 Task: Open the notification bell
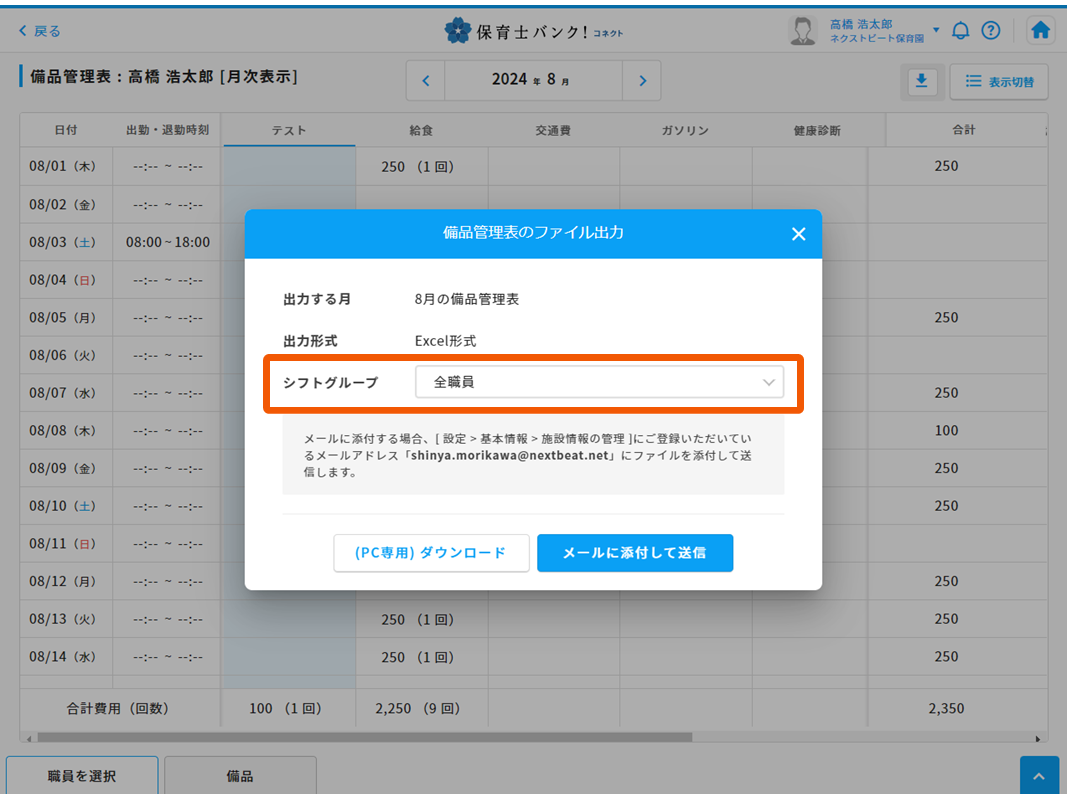click(960, 30)
